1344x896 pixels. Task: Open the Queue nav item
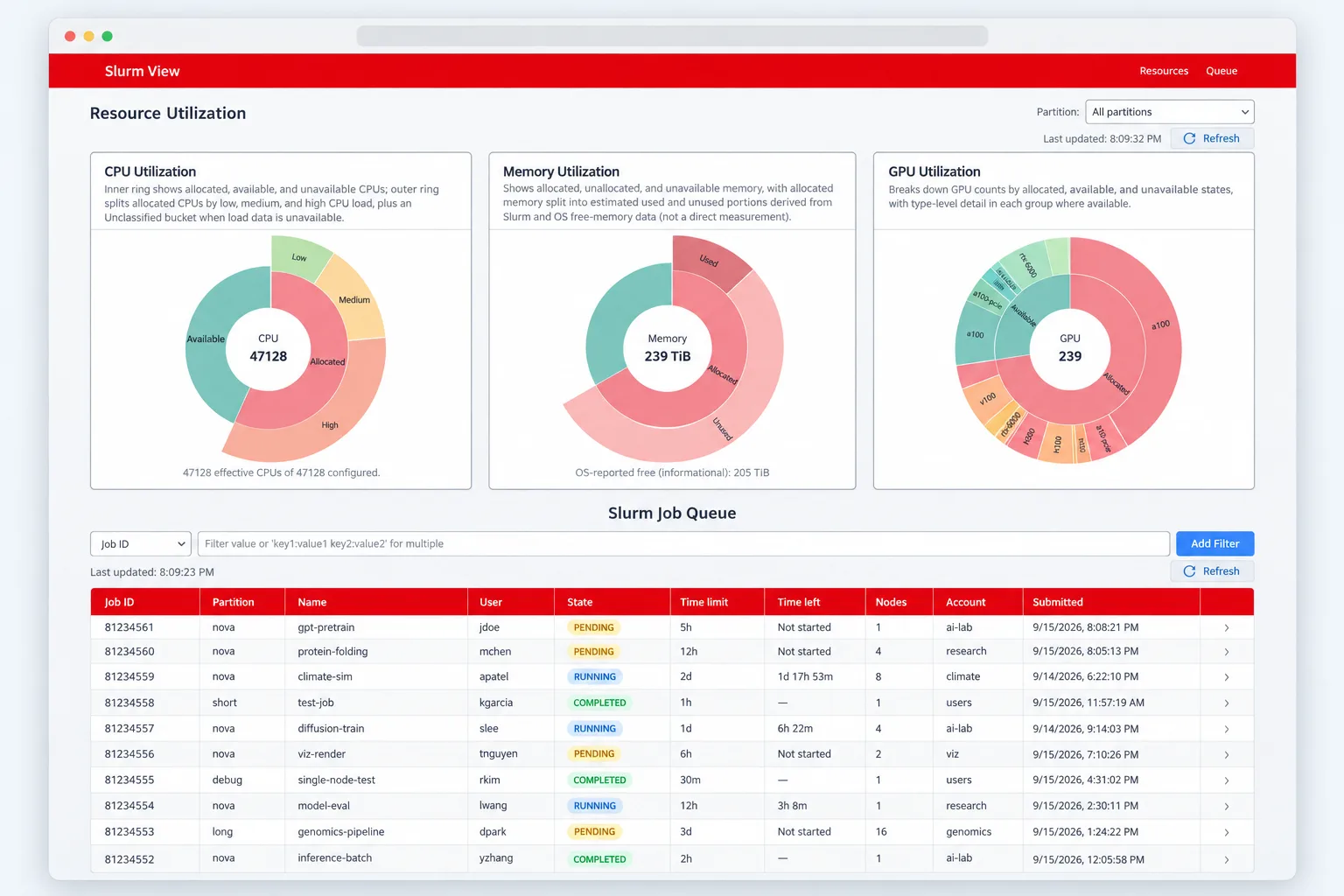pos(1221,71)
